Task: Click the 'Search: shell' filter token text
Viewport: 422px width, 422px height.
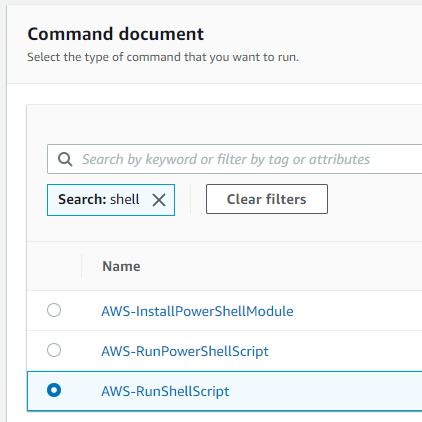Action: point(99,199)
